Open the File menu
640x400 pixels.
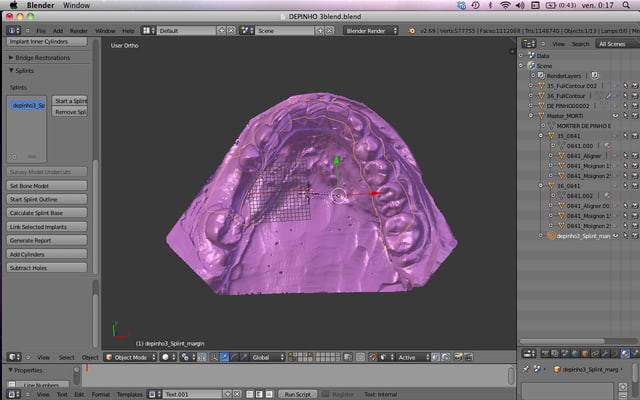[x=41, y=31]
